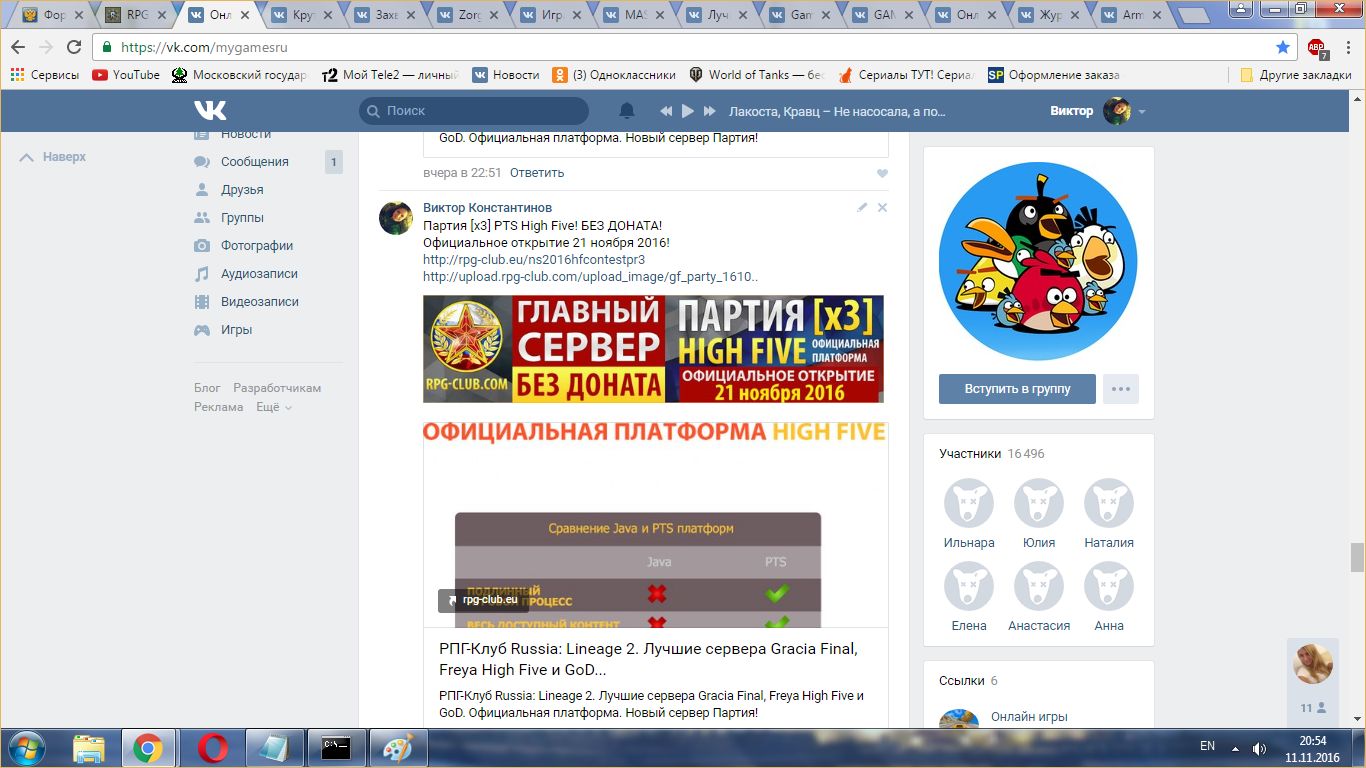
Task: Open Opera from the taskbar
Action: pyautogui.click(x=212, y=748)
